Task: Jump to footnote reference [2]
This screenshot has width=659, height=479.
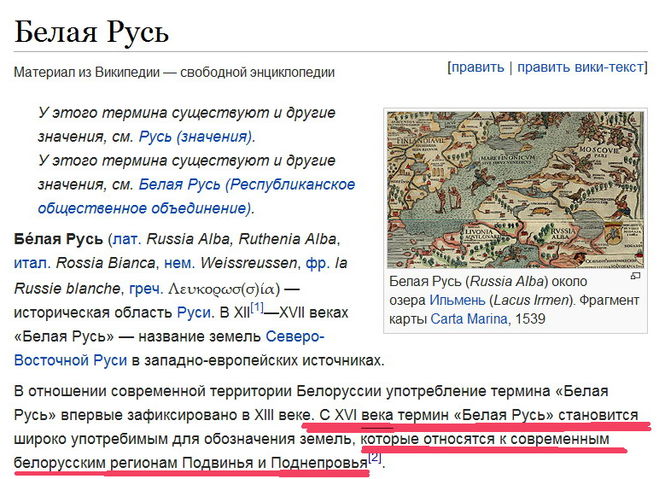Action: (375, 458)
